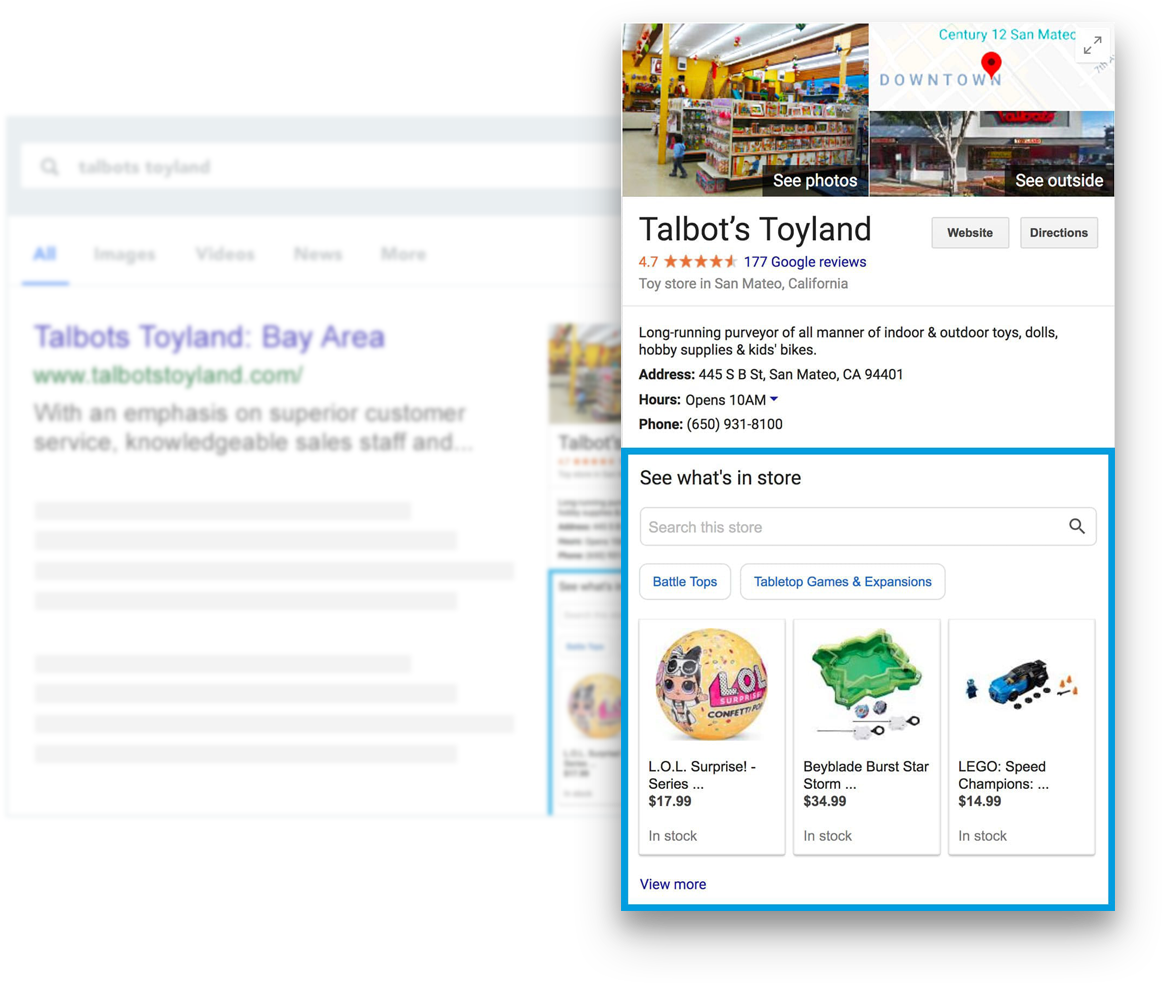The image size is (1162, 983).
Task: Click the $34.99 price text
Action: tap(825, 801)
